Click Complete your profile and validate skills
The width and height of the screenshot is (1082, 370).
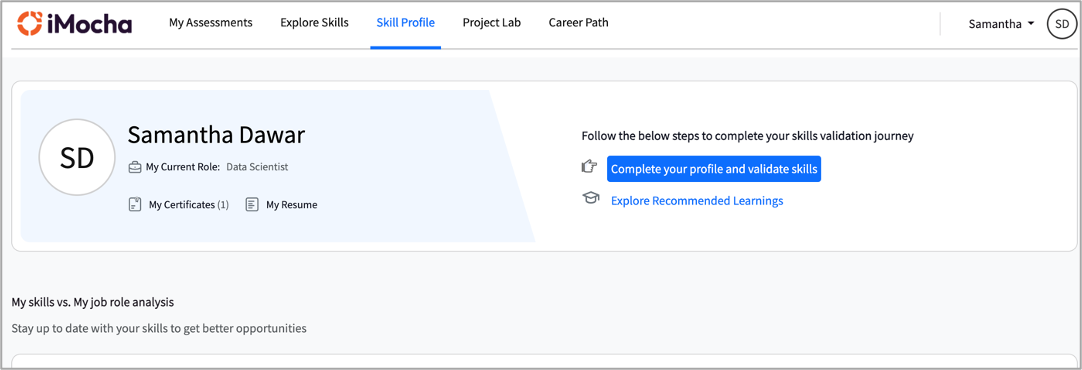[x=714, y=169]
